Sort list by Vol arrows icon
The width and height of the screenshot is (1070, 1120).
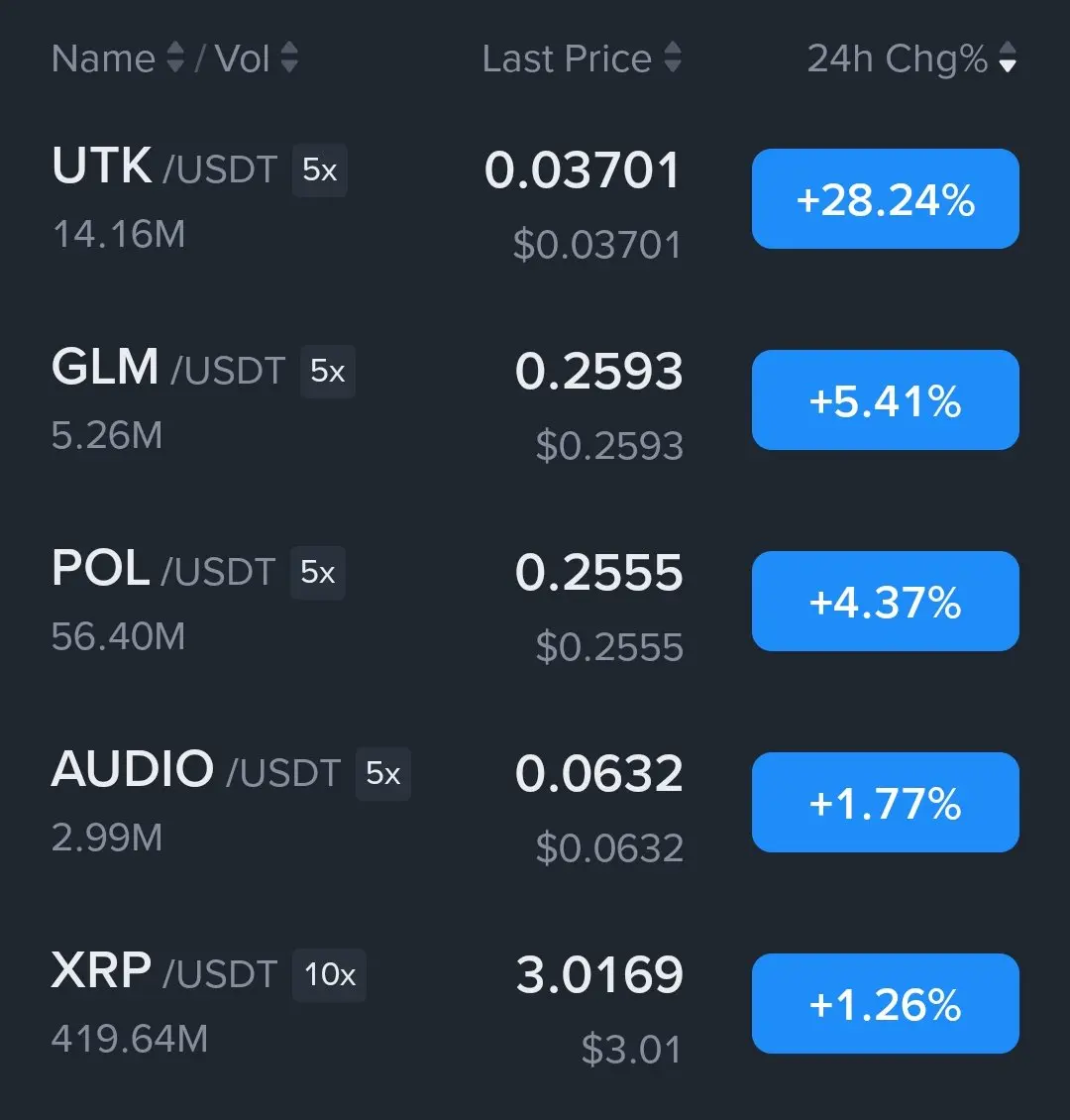coord(289,57)
